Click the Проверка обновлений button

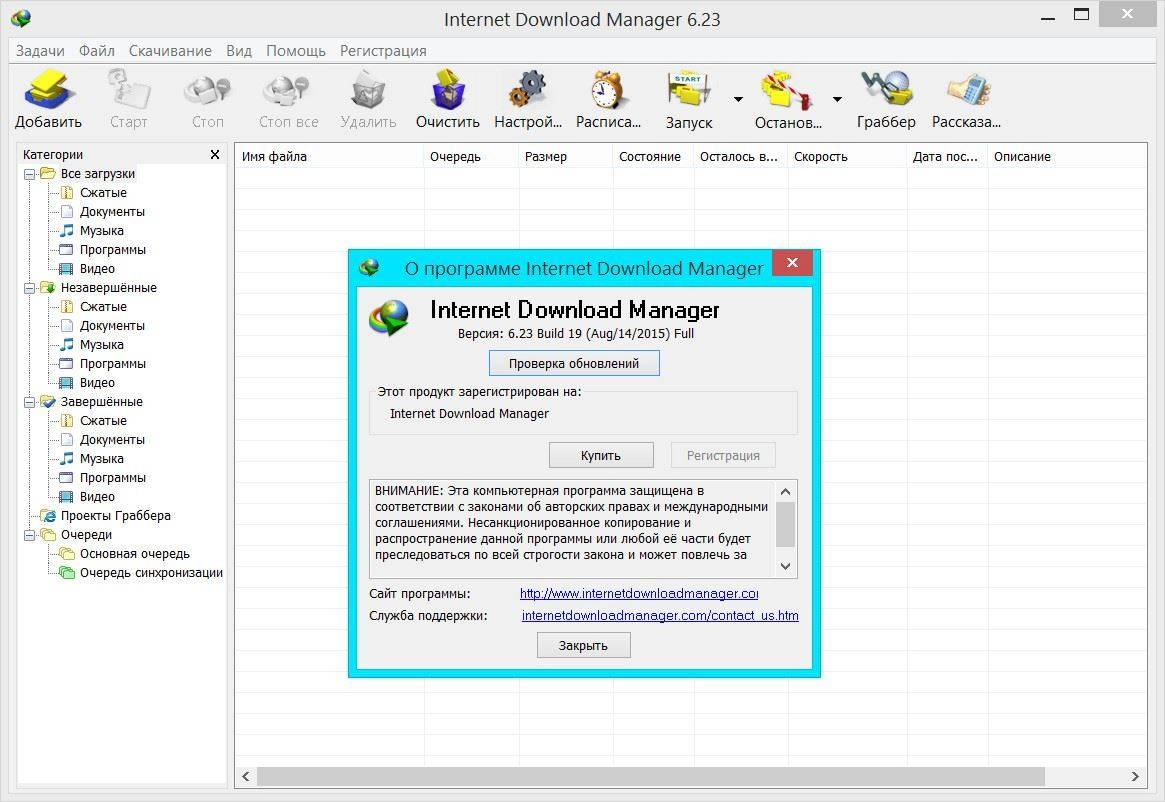[574, 363]
